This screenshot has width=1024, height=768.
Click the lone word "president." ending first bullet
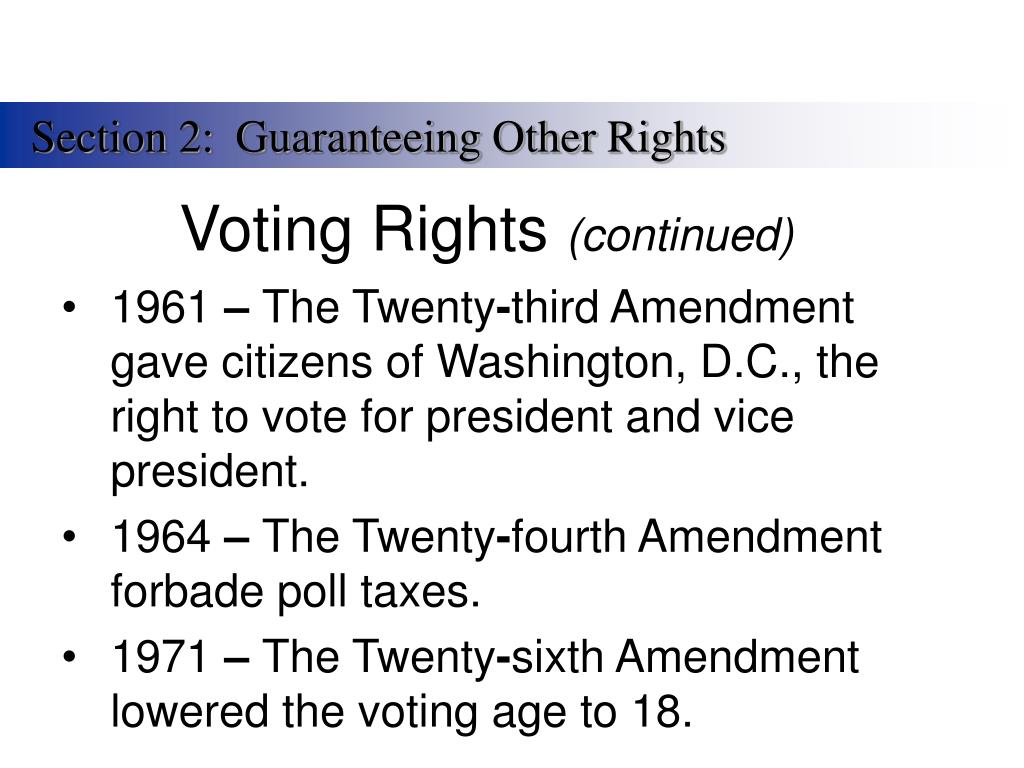pos(209,472)
